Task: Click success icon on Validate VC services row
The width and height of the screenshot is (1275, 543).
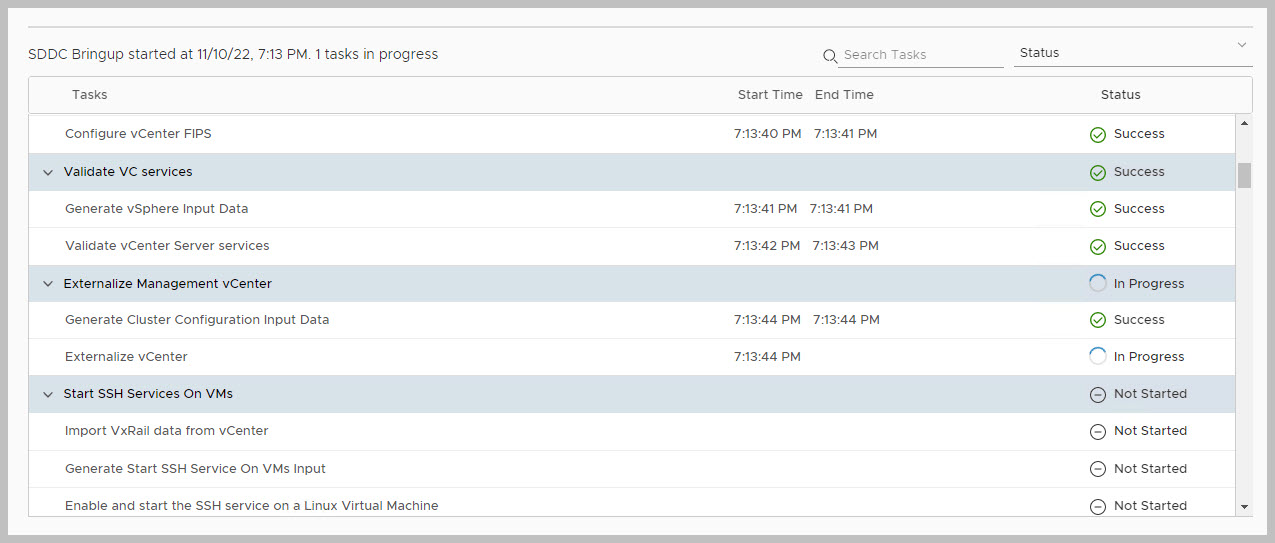Action: pyautogui.click(x=1097, y=172)
